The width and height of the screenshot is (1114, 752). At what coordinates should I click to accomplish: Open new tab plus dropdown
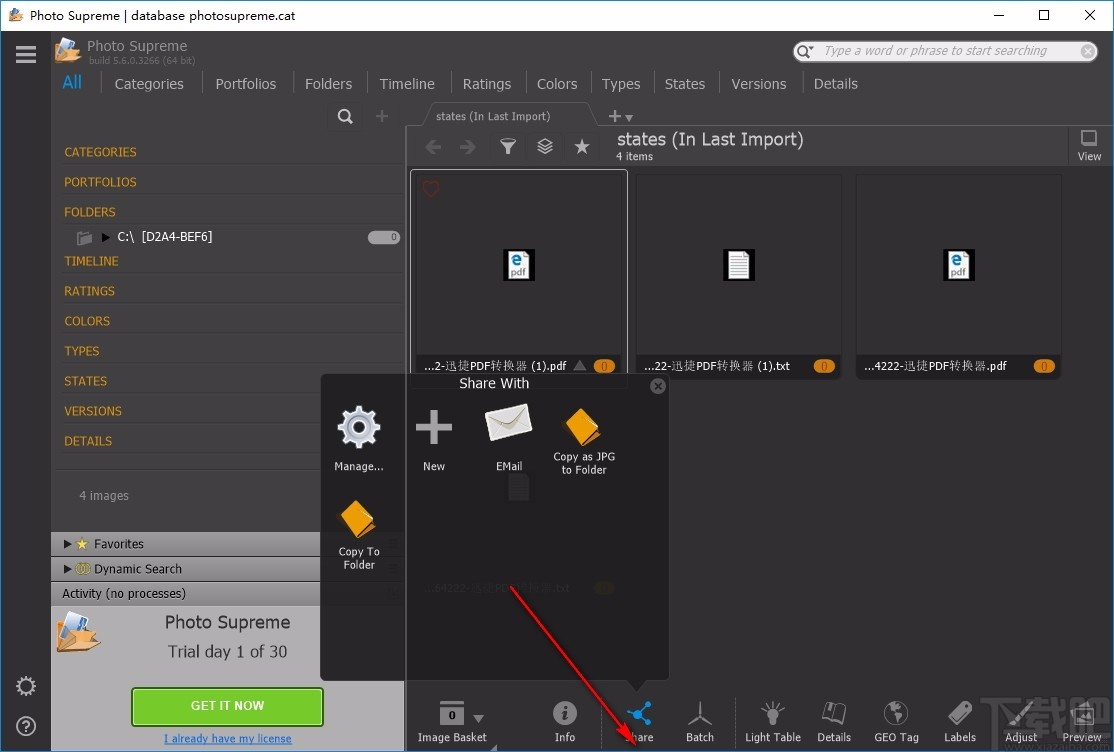(620, 116)
